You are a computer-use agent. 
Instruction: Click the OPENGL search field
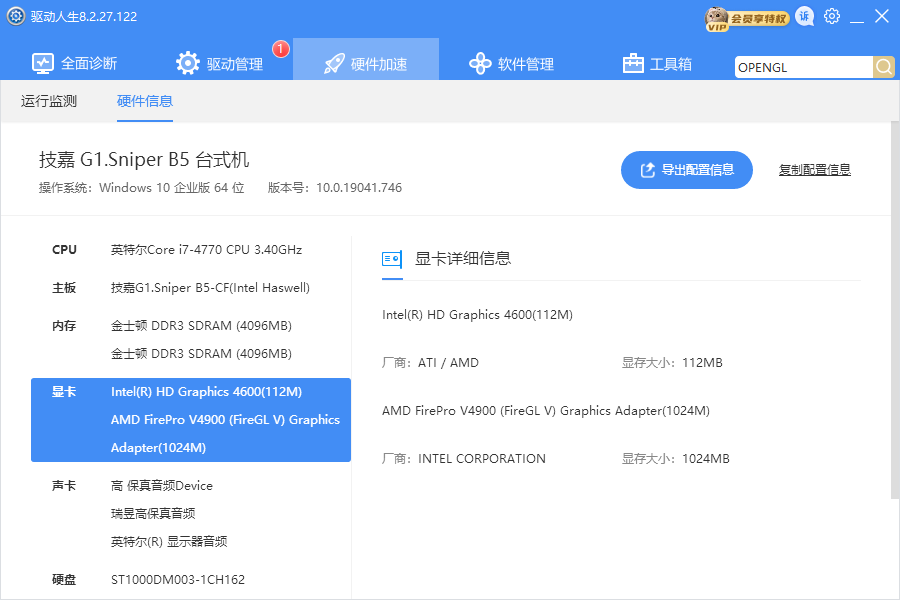point(804,67)
